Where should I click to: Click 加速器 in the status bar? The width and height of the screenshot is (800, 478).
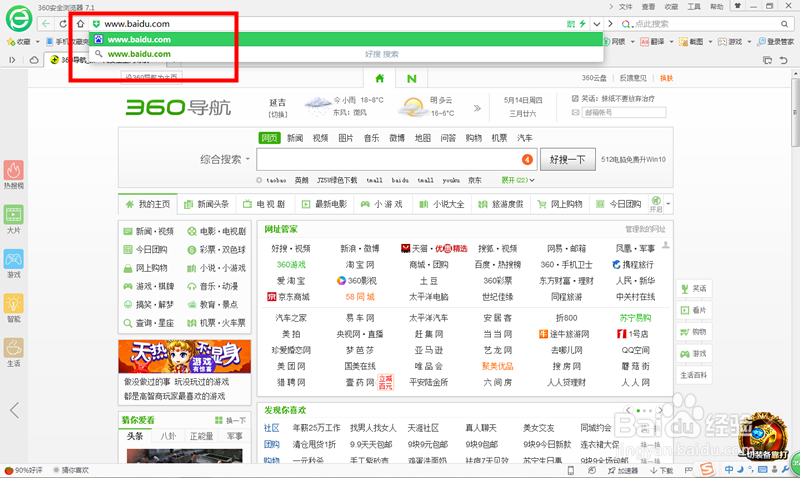coord(622,470)
